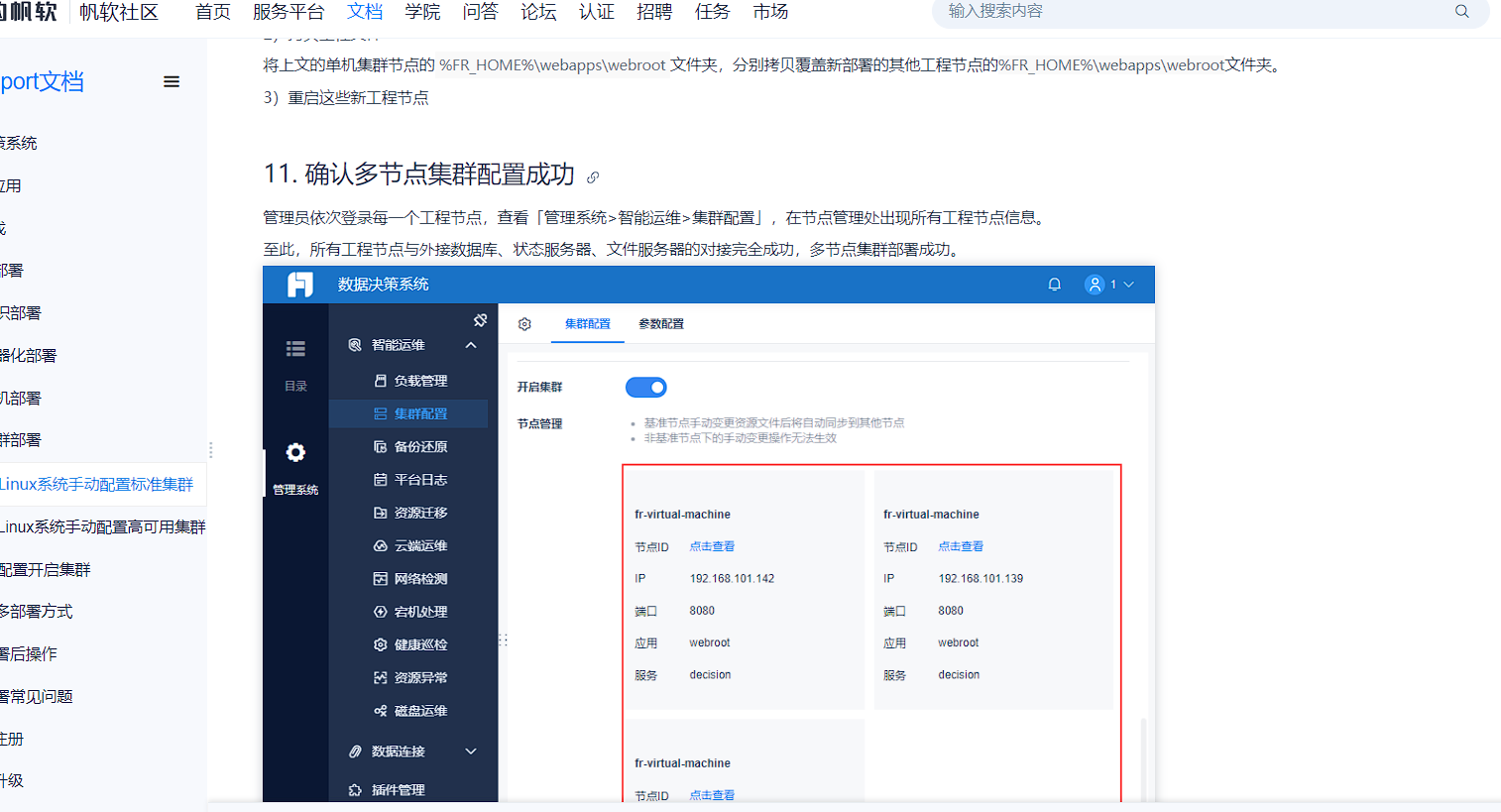Toggle the 开启集群 switch
1501x812 pixels.
pos(646,388)
